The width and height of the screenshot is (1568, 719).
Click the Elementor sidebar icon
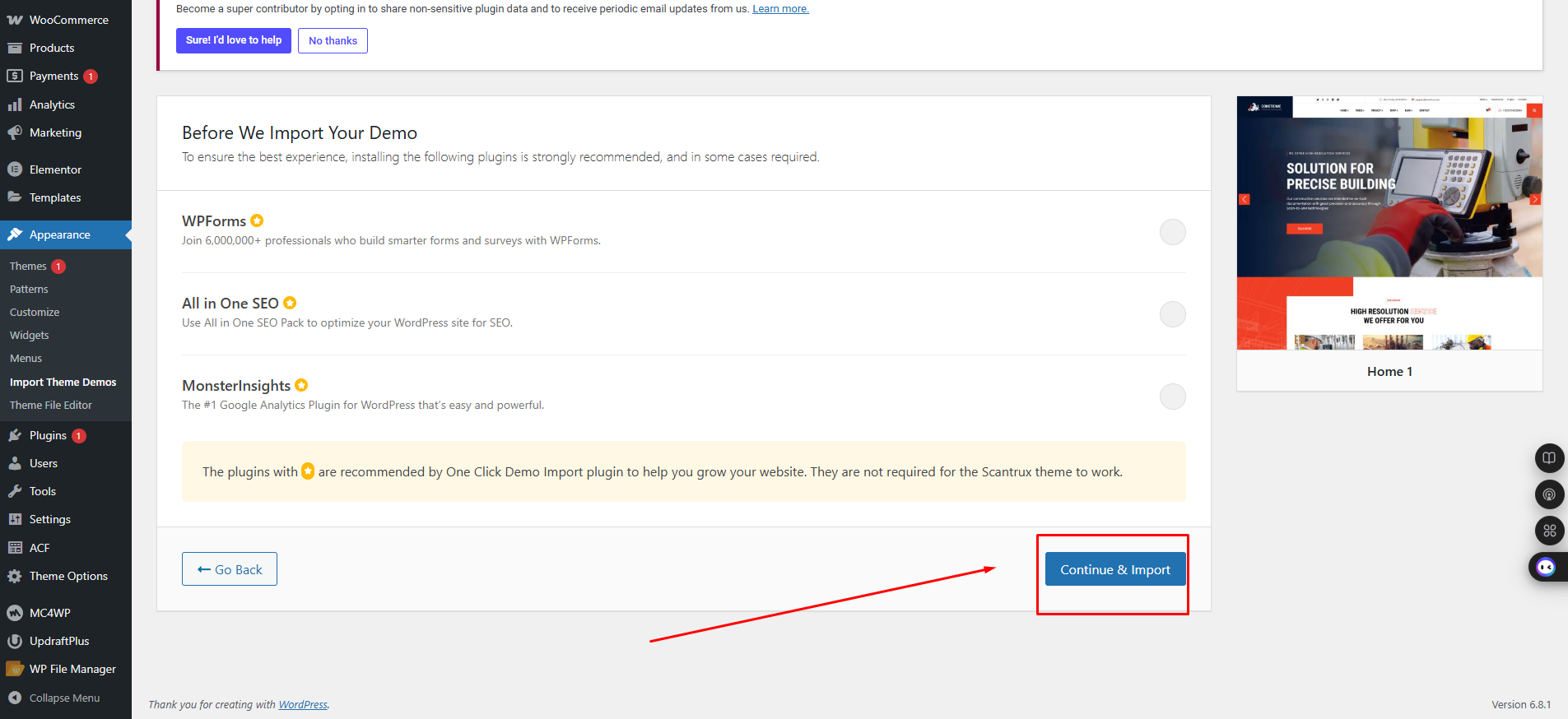click(15, 169)
